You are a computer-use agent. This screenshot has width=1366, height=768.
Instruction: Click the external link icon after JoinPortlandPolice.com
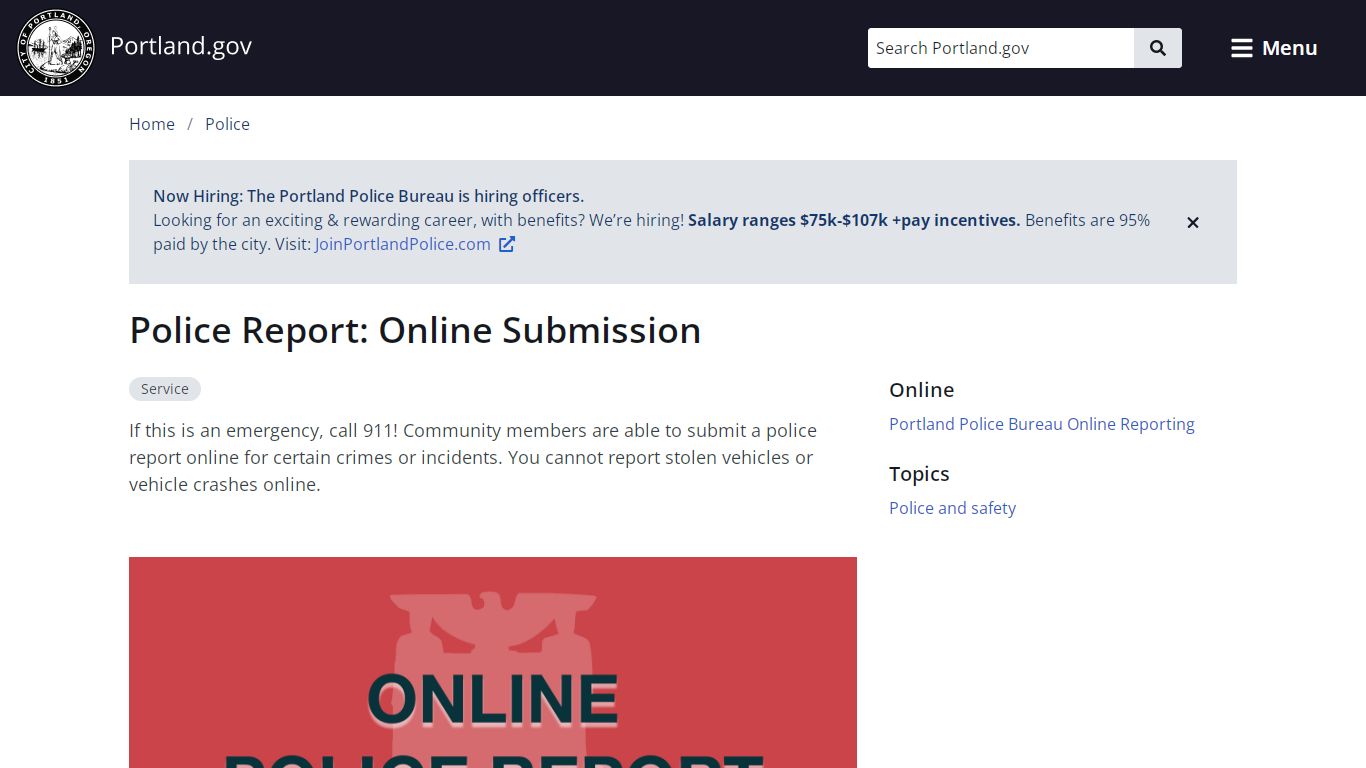pyautogui.click(x=507, y=244)
